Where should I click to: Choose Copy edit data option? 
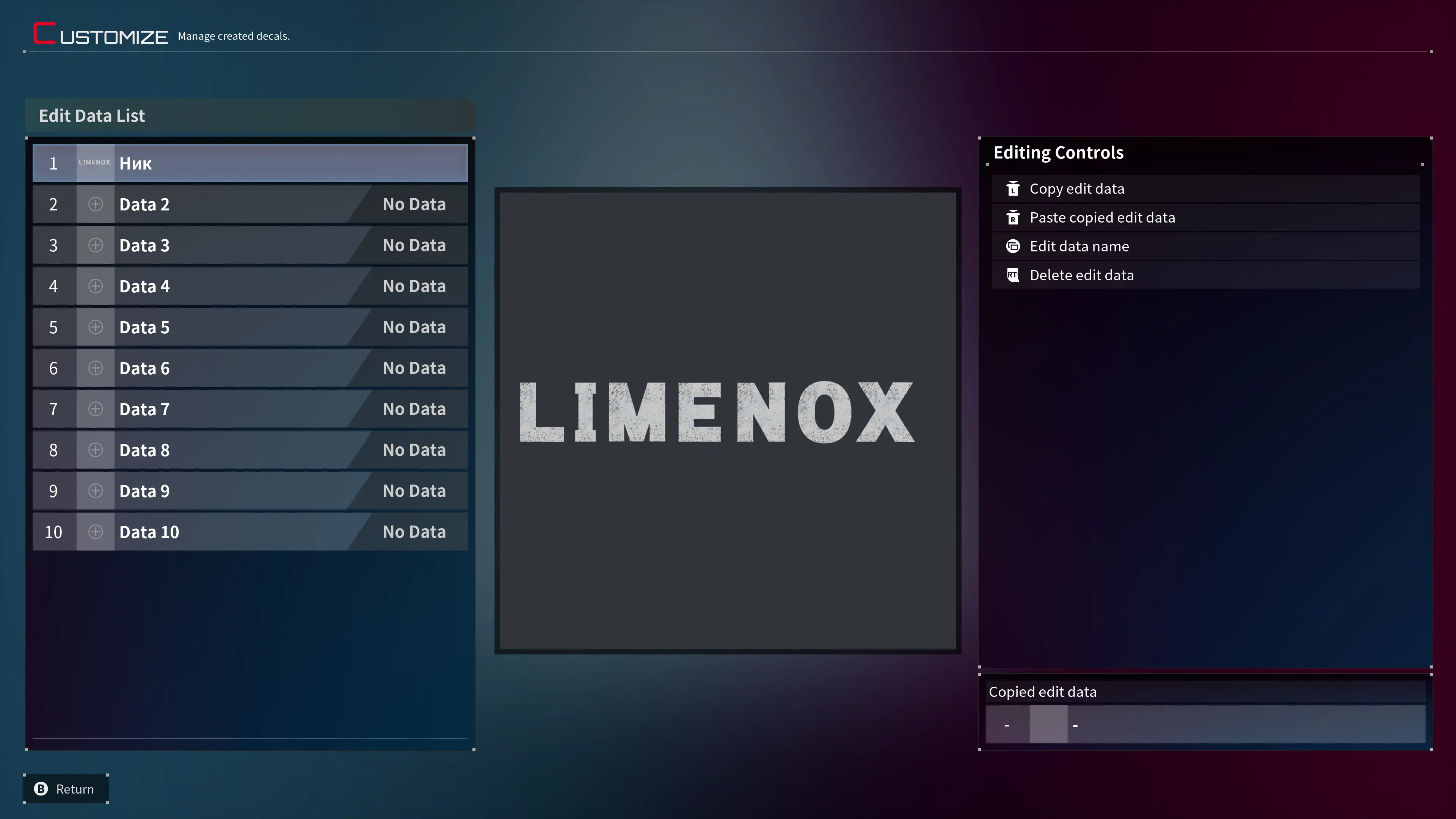click(1077, 189)
